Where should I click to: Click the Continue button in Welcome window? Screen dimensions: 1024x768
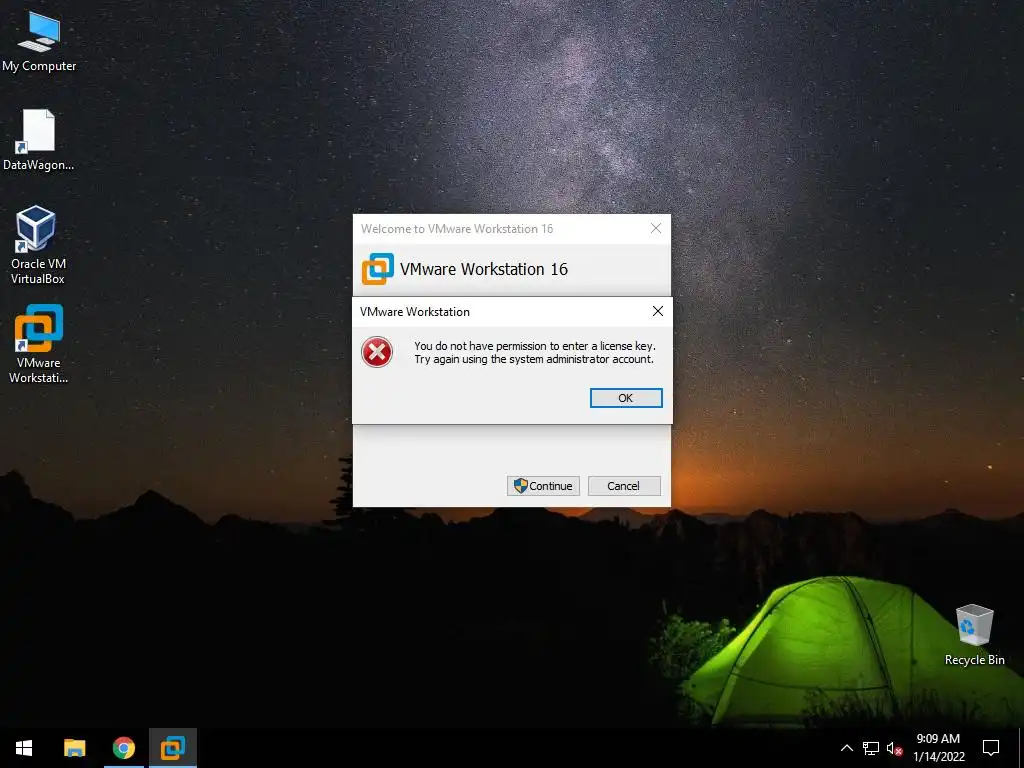[x=543, y=486]
